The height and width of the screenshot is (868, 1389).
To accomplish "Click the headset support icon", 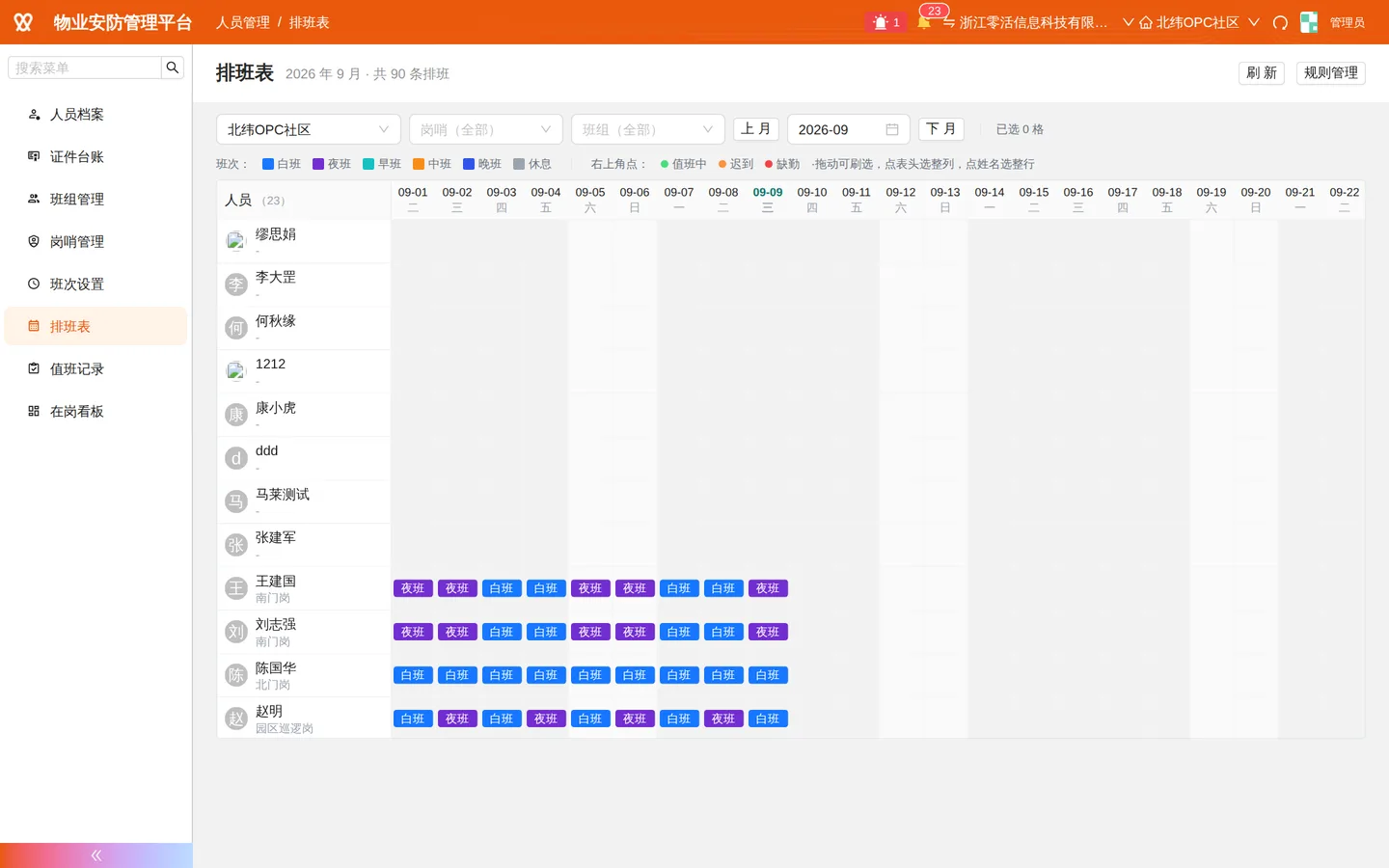I will tap(1280, 22).
